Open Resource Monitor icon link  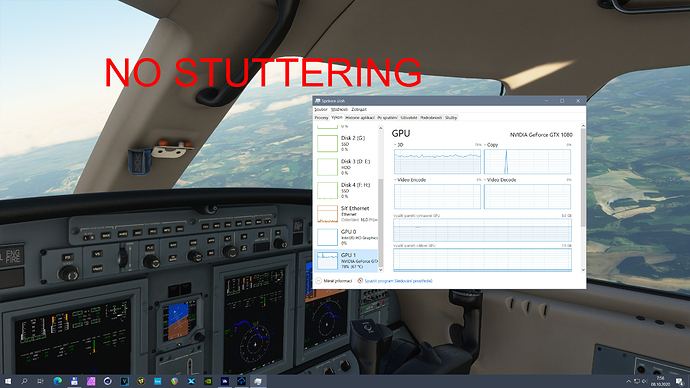click(x=360, y=281)
